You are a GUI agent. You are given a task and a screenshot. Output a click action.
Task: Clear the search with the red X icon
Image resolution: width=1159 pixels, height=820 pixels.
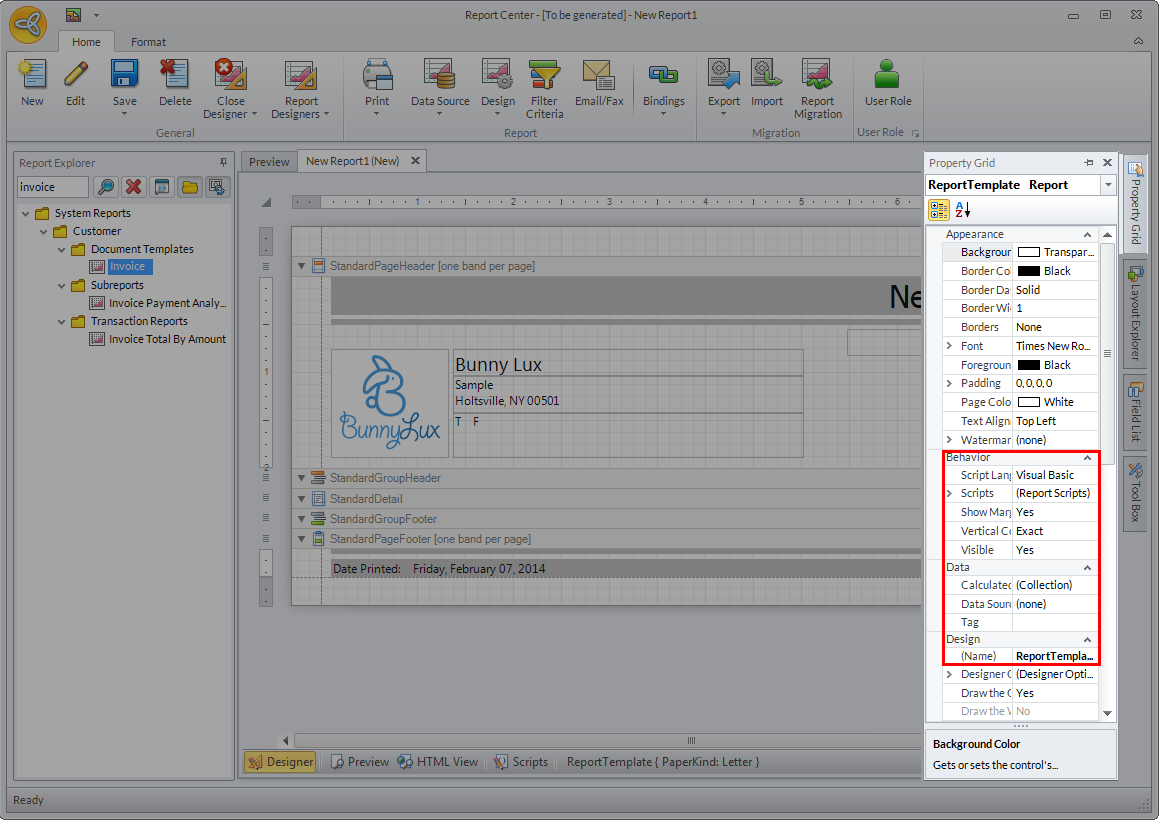pyautogui.click(x=133, y=187)
